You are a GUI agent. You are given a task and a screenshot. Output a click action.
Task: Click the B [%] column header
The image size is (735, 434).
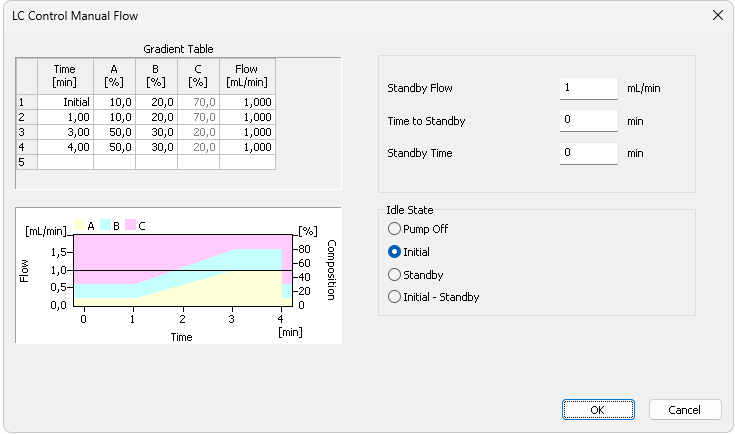pos(157,76)
